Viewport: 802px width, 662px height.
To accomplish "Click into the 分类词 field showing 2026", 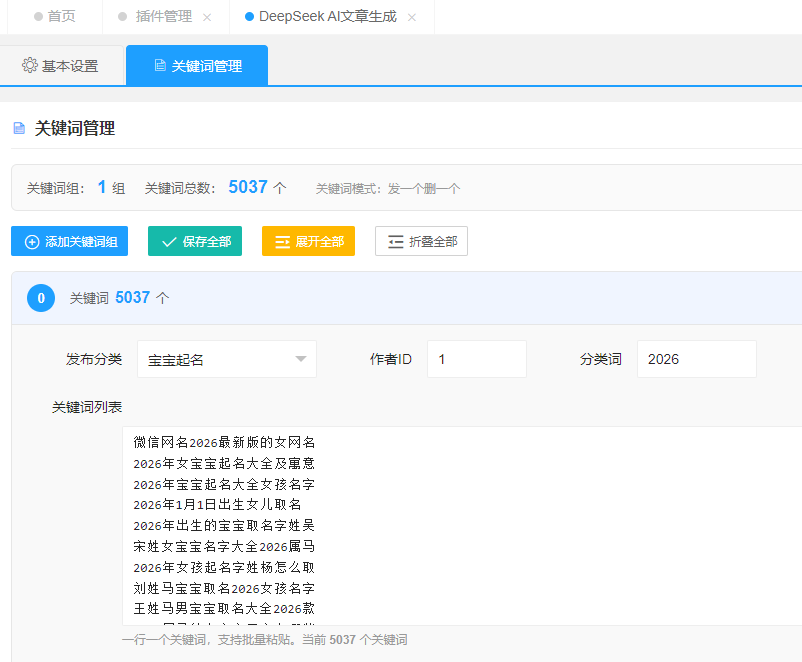I will pyautogui.click(x=696, y=359).
